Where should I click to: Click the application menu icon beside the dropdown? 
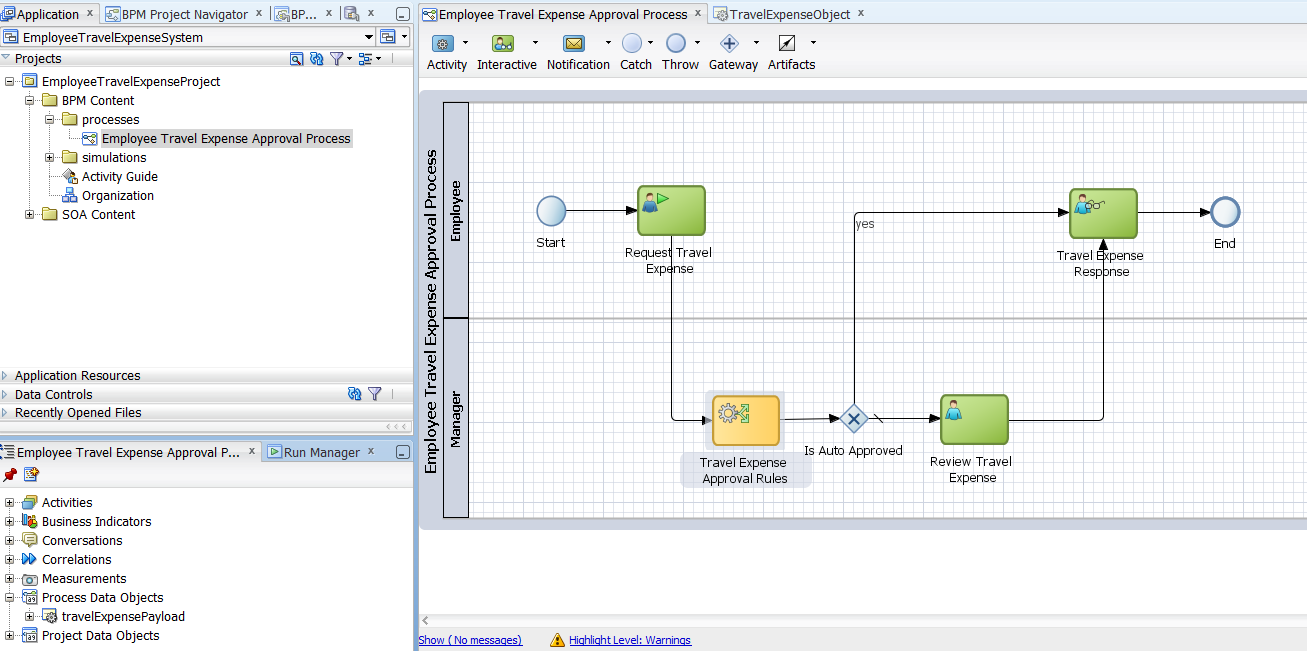coord(387,37)
